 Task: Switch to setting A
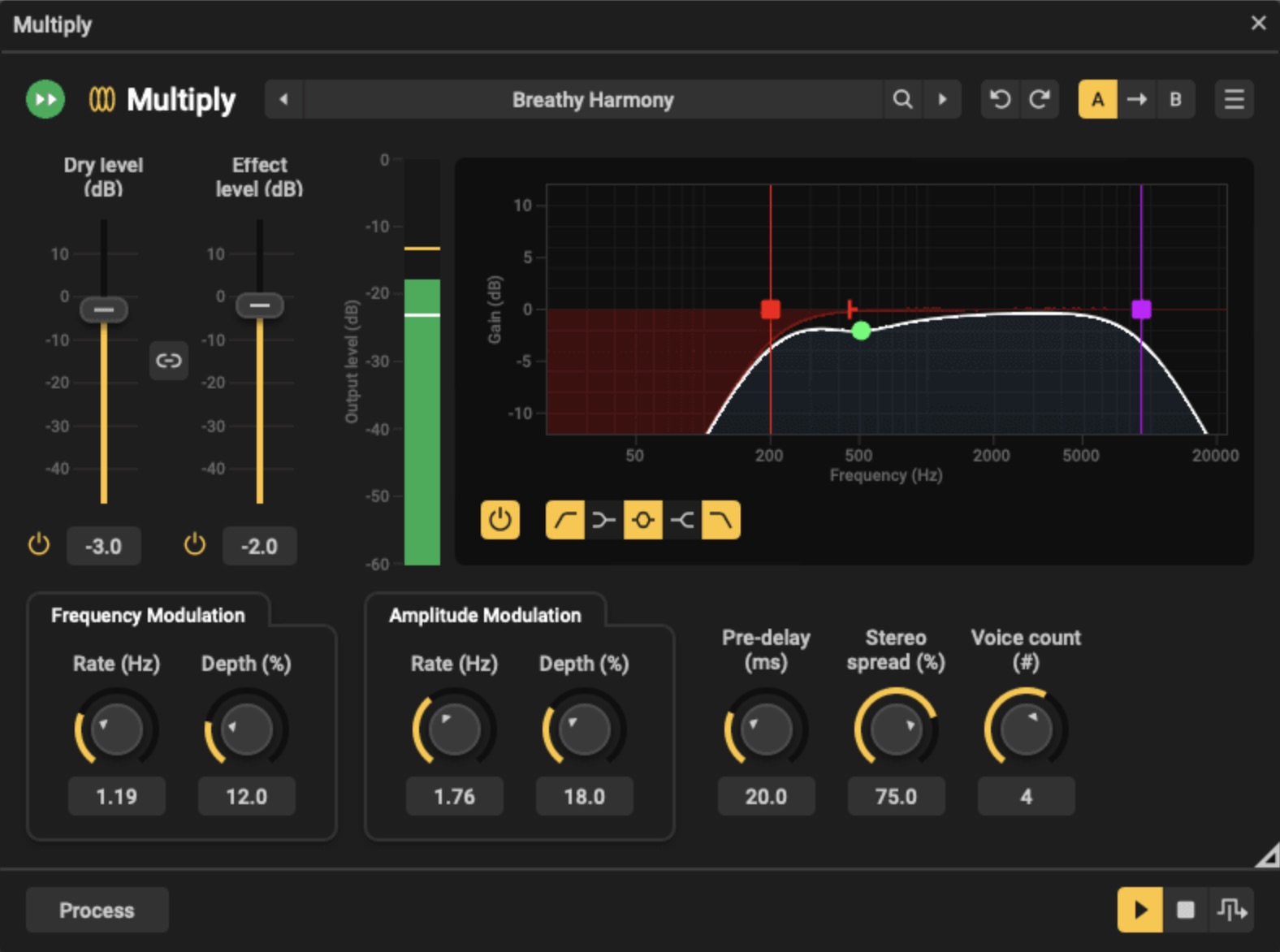tap(1098, 100)
